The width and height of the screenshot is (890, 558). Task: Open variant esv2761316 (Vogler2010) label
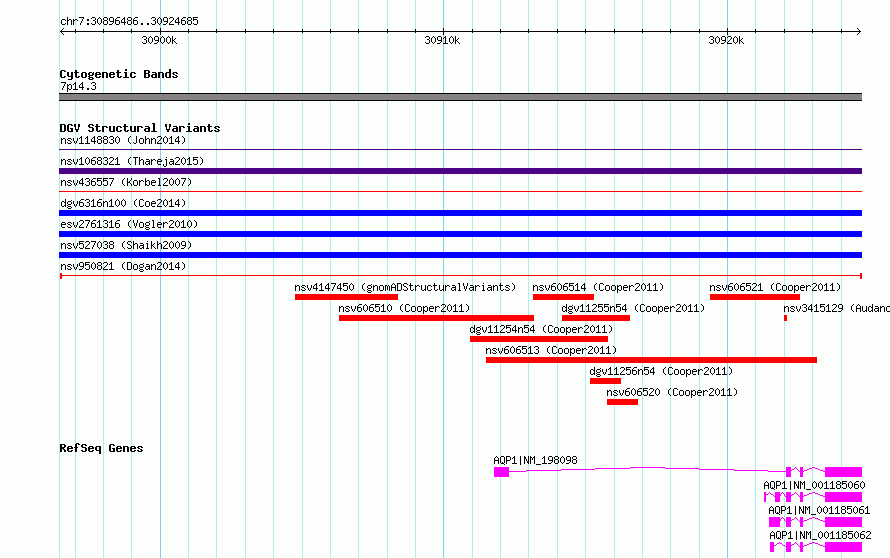129,224
